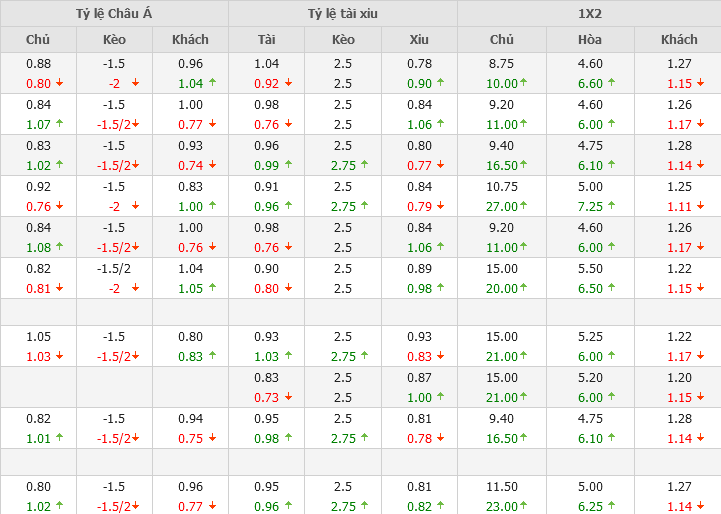Click the 10.75 odds value
Viewport: 721px width, 514px height.
[x=502, y=186]
